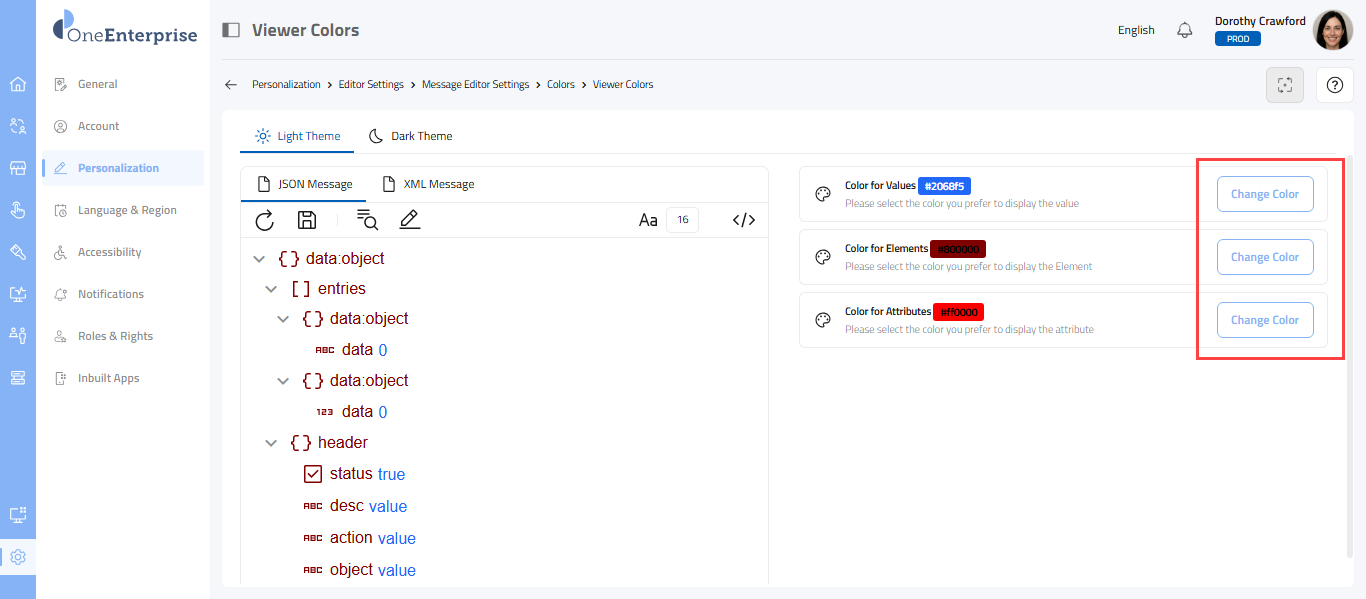Open the notifications bell icon
The image size is (1366, 599).
tap(1185, 30)
